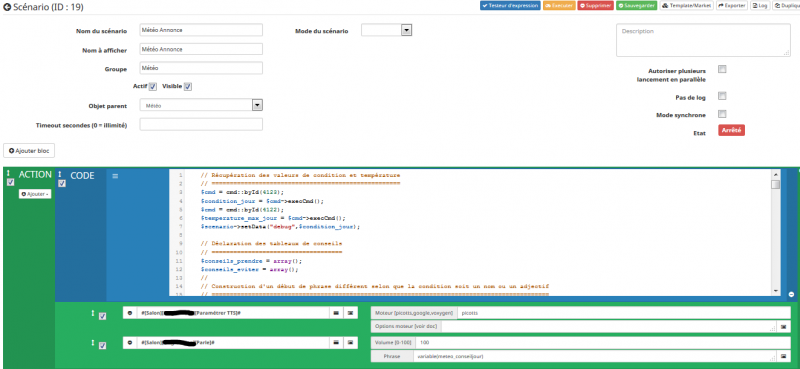Edit the Phrase field with variable(meteo_conseiljour)
The width and height of the screenshot is (800, 369).
point(595,356)
